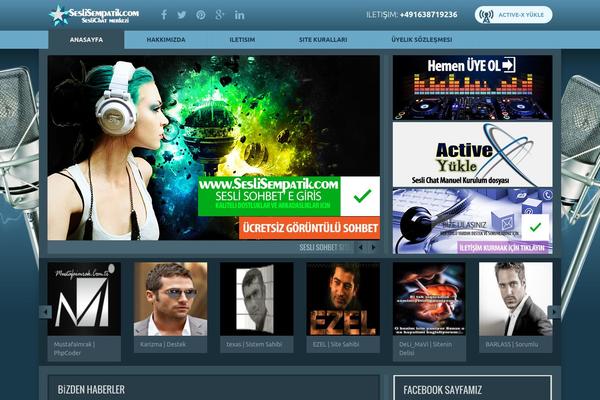Open the SITE KURALLARI menu item

click(x=323, y=39)
